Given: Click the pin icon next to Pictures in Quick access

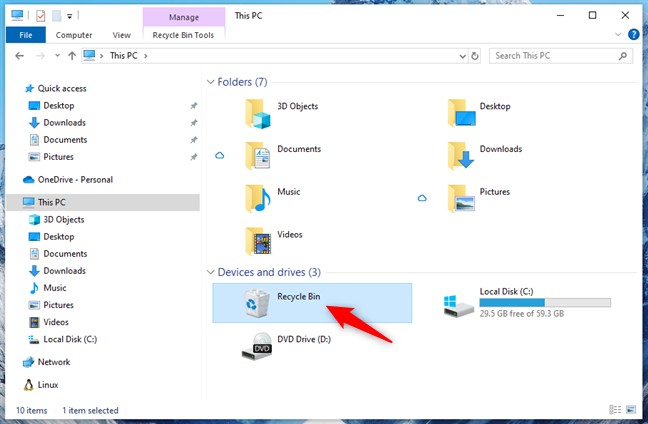Looking at the screenshot, I should [193, 157].
